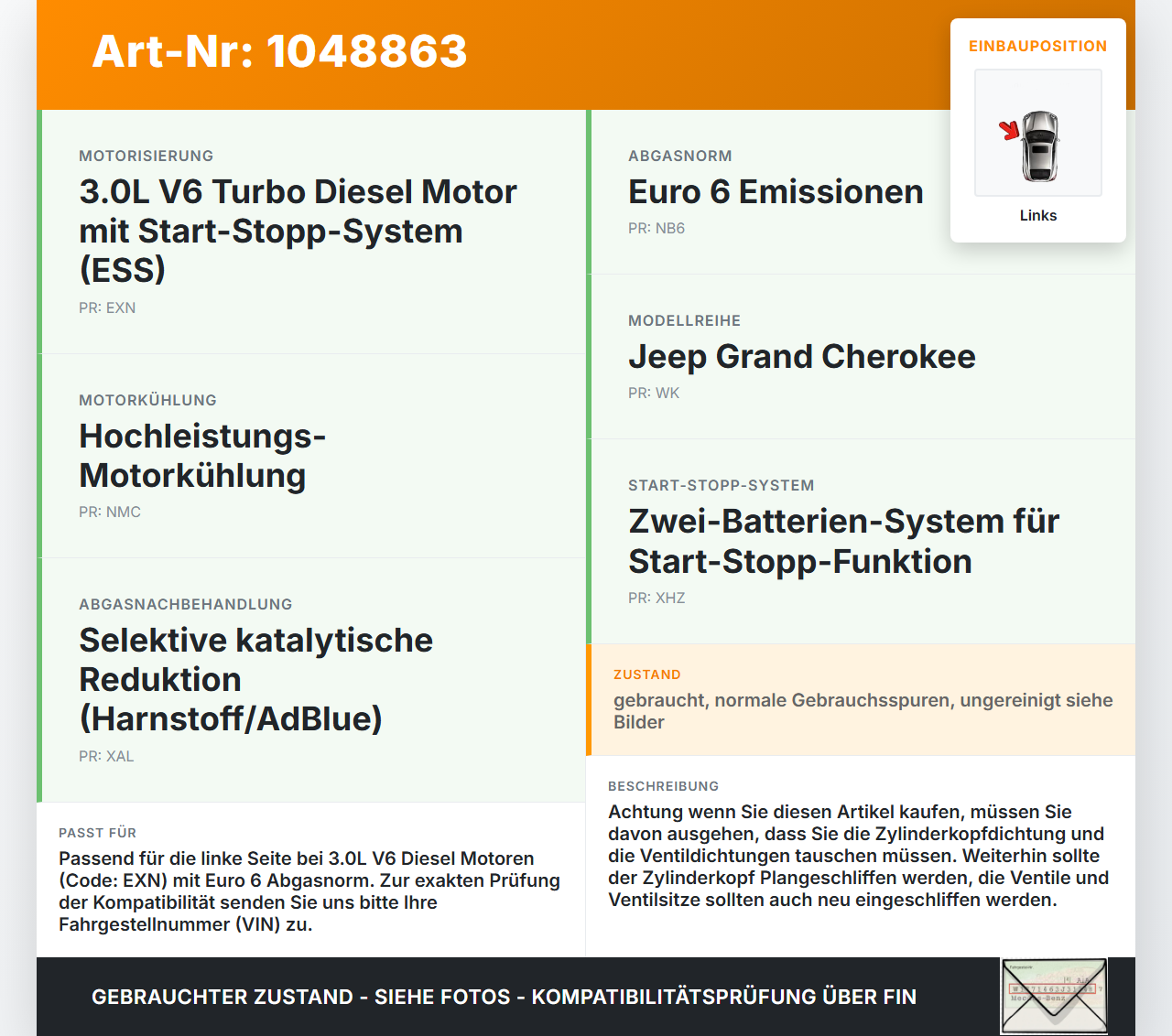Click the 'PR: NMC' code
The width and height of the screenshot is (1172, 1036).
click(110, 512)
